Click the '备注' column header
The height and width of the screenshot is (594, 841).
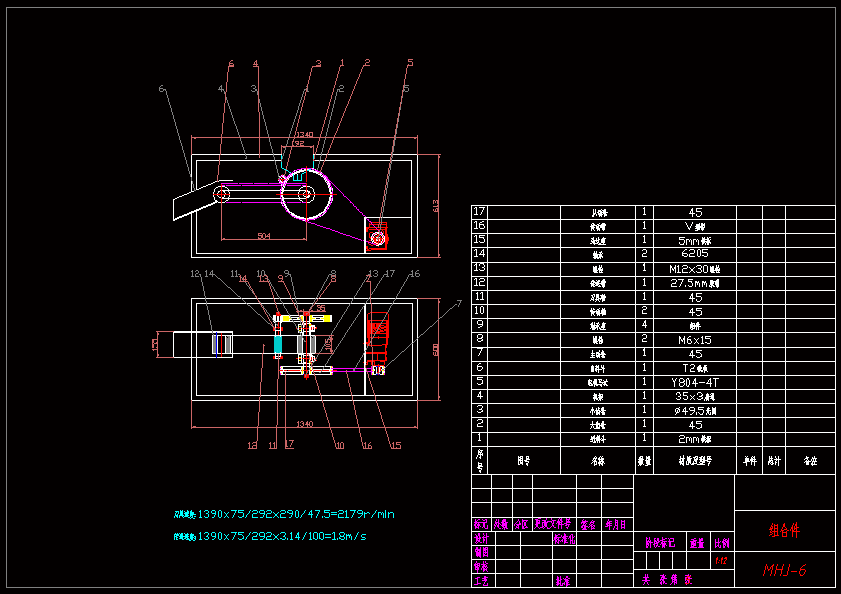point(810,461)
